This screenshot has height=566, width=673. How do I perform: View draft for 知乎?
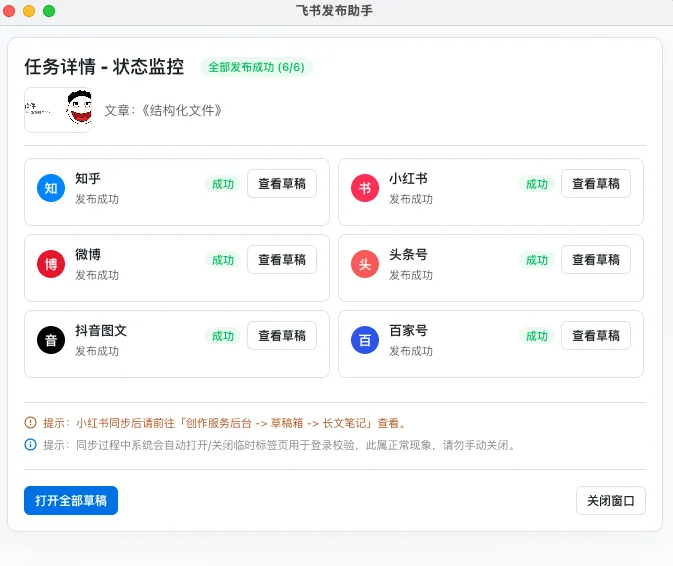(282, 184)
